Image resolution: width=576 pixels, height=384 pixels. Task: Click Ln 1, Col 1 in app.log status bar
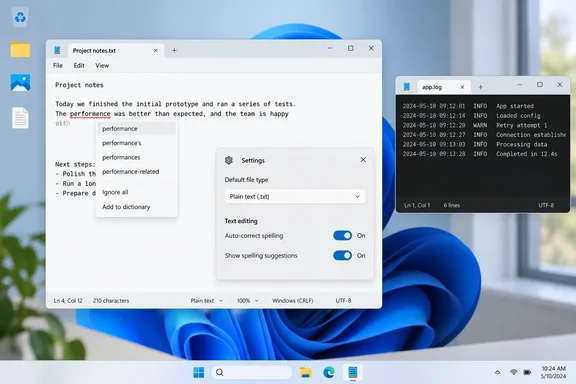coord(417,205)
